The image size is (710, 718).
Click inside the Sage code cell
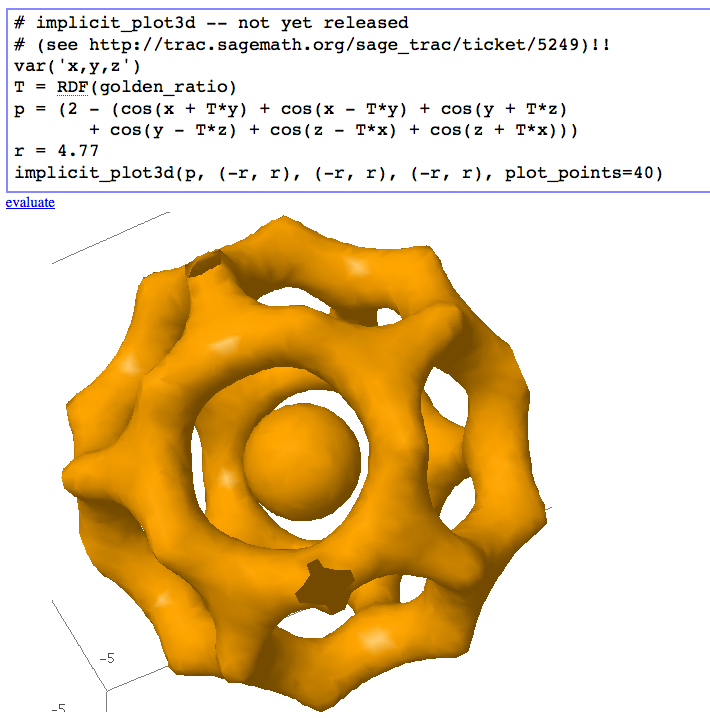(358, 100)
